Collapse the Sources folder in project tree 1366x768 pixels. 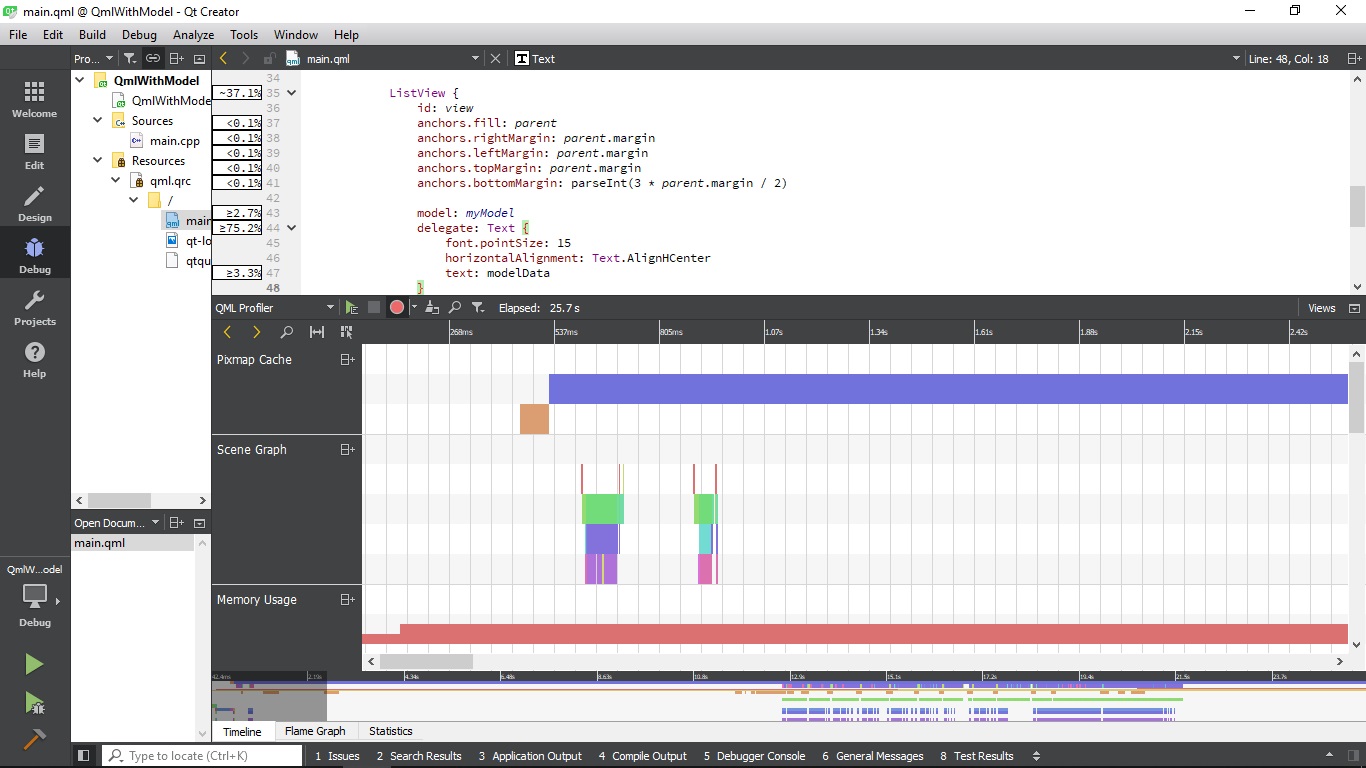98,121
